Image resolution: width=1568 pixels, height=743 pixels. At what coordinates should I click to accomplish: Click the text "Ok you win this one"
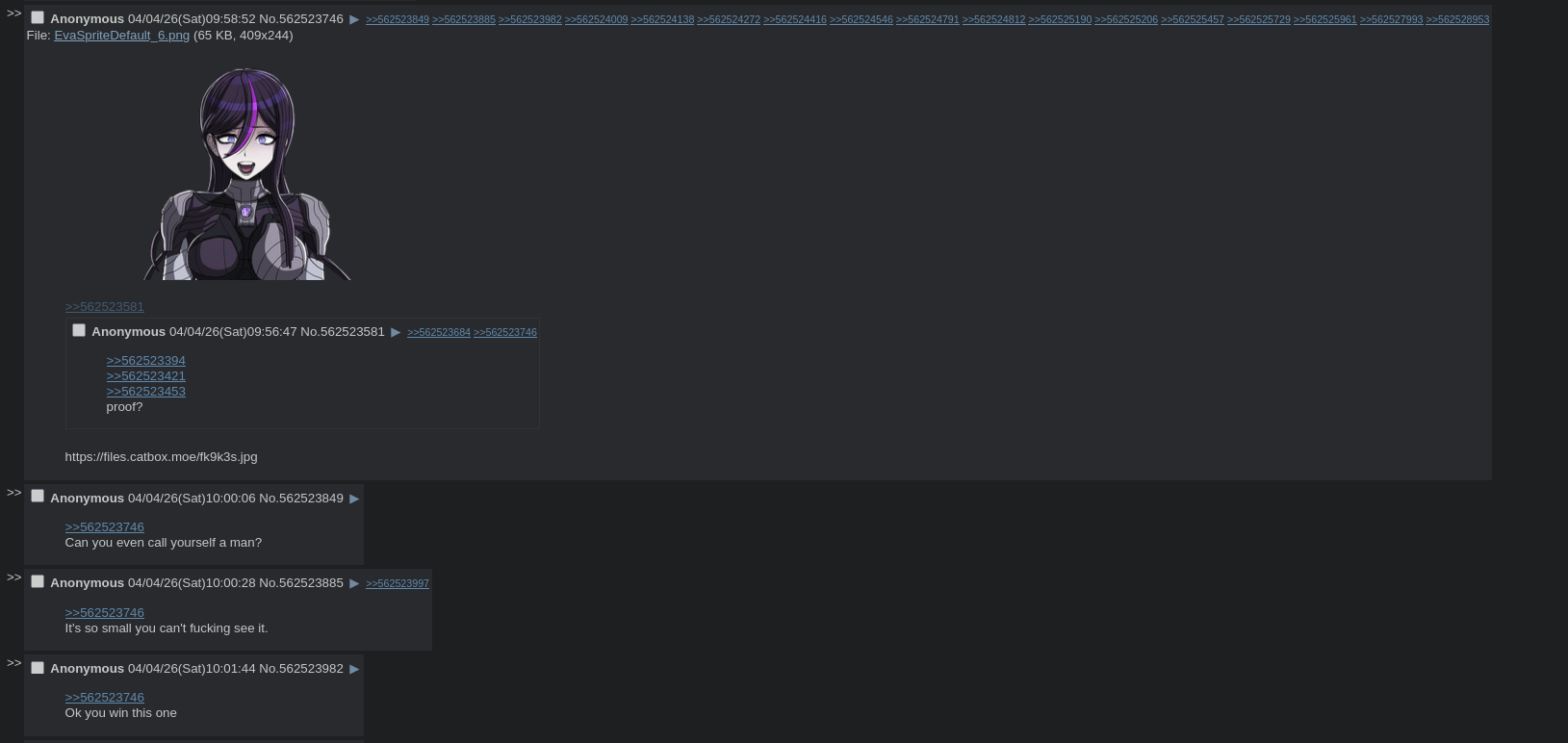click(x=120, y=712)
